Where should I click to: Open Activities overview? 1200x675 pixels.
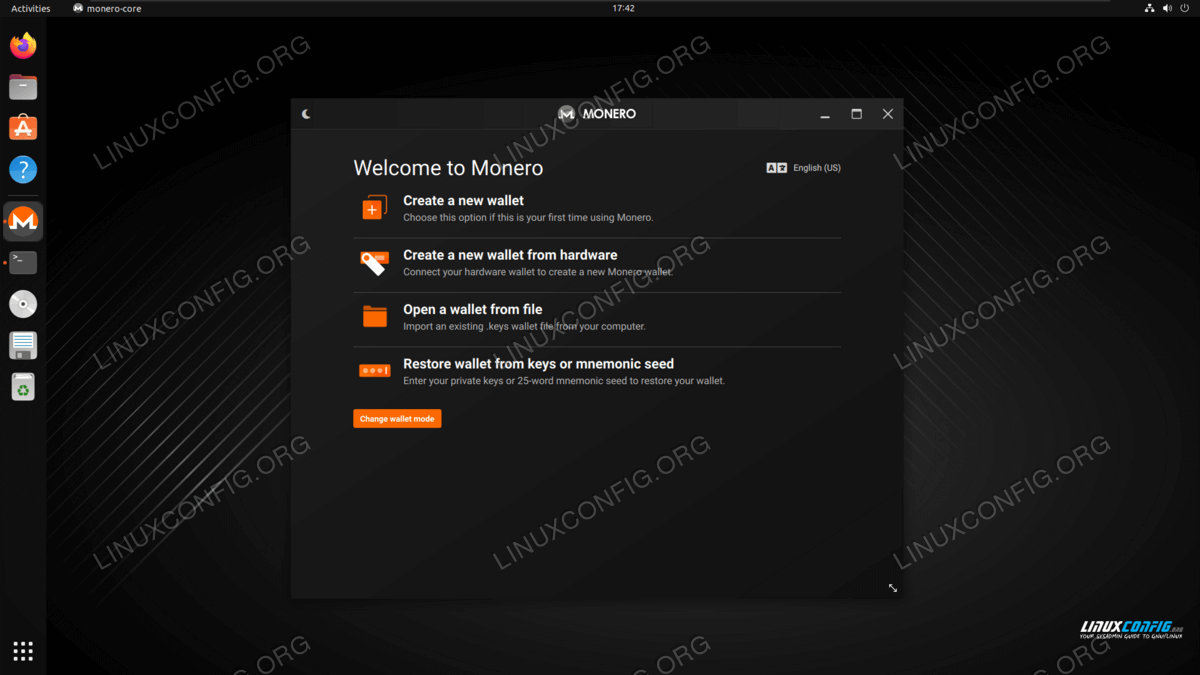(x=30, y=8)
